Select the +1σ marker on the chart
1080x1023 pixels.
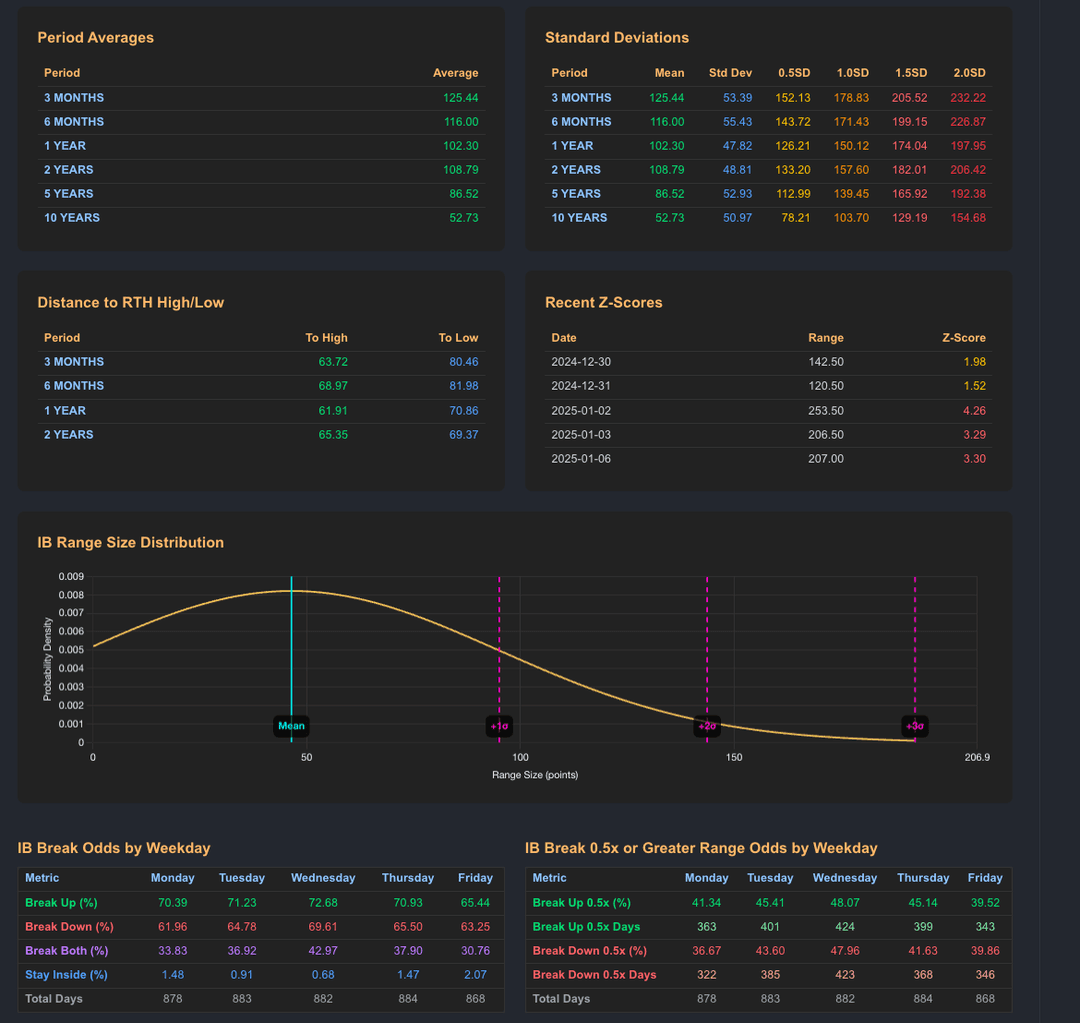499,725
